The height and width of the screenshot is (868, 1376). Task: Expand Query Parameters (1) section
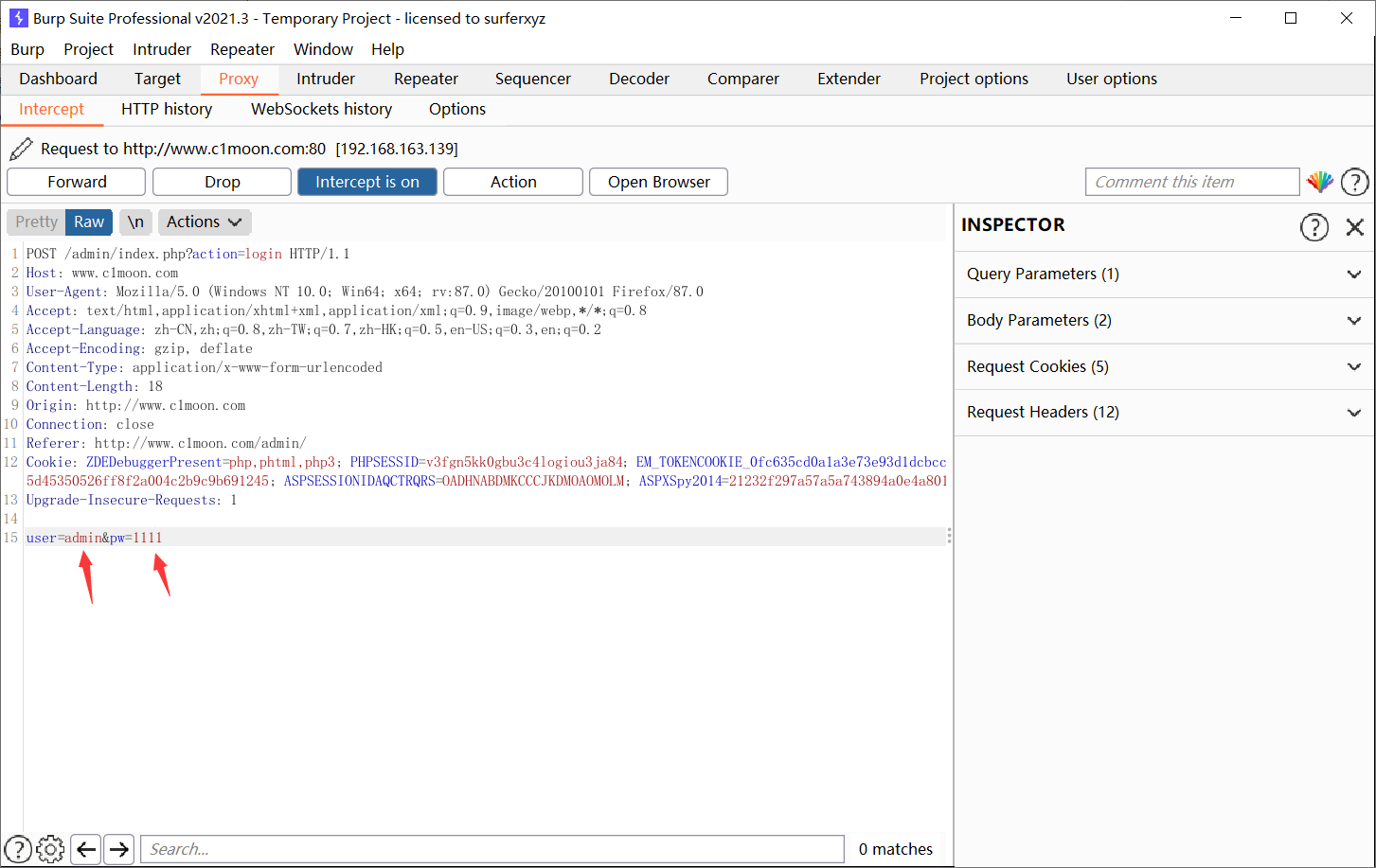coord(1164,274)
